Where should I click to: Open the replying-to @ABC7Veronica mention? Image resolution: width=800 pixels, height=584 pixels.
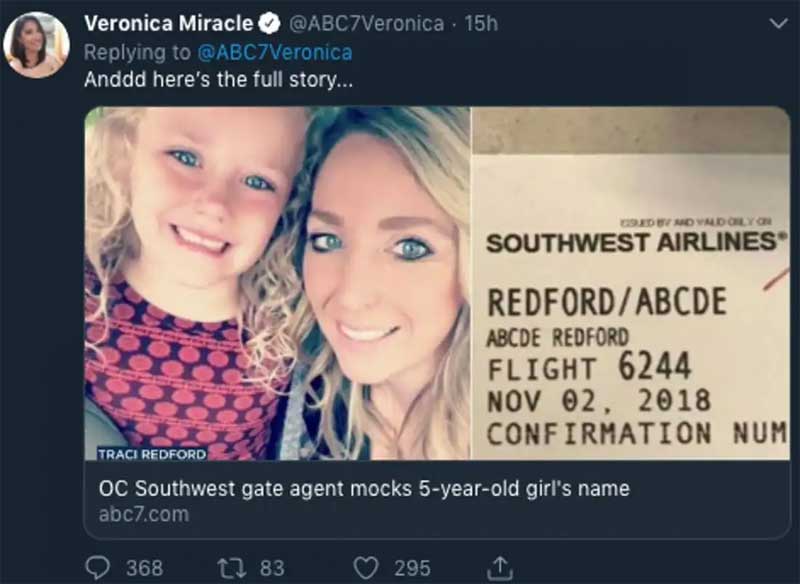[274, 53]
